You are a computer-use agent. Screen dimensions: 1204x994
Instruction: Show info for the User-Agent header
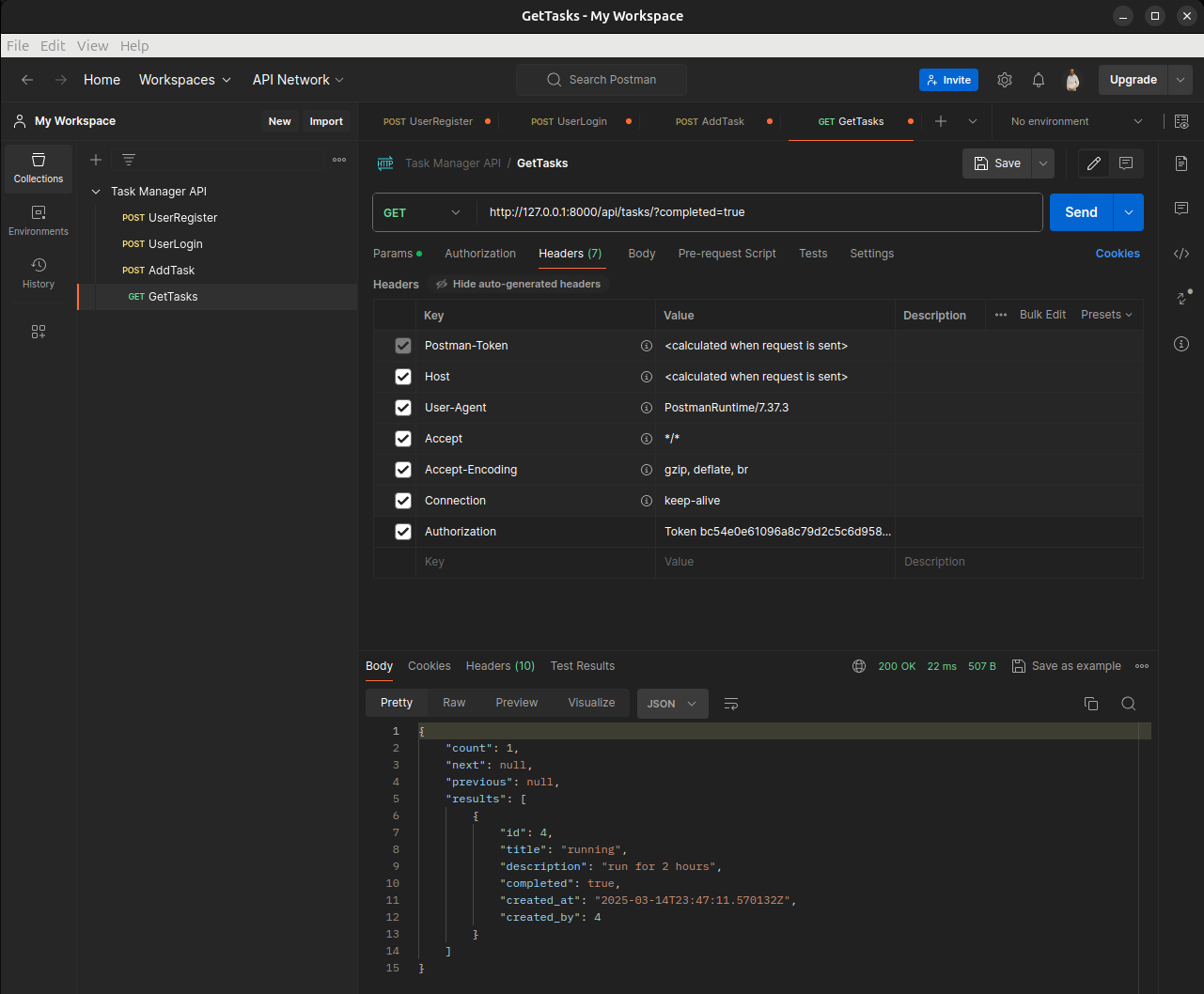(x=647, y=408)
